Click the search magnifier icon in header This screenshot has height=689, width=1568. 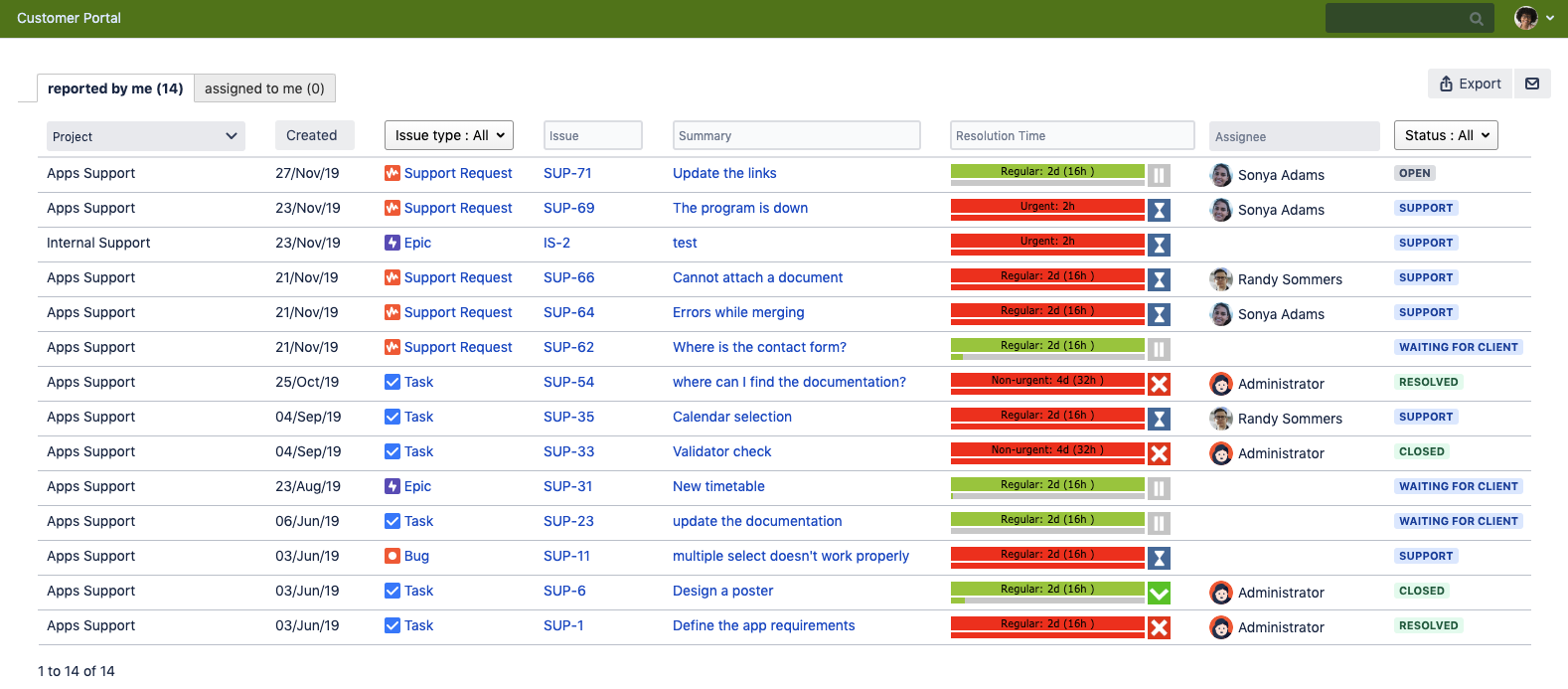tap(1476, 19)
